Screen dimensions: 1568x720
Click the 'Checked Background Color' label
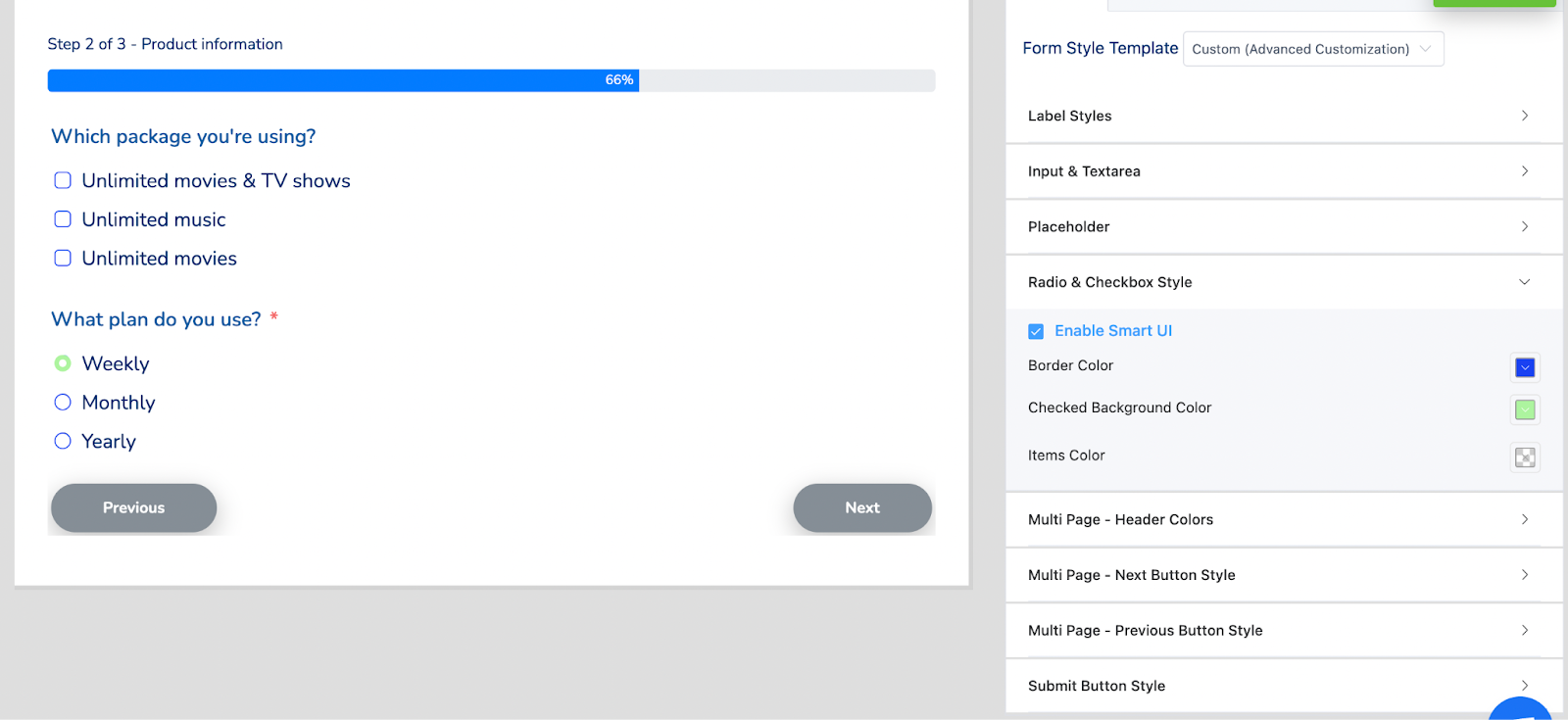point(1119,408)
